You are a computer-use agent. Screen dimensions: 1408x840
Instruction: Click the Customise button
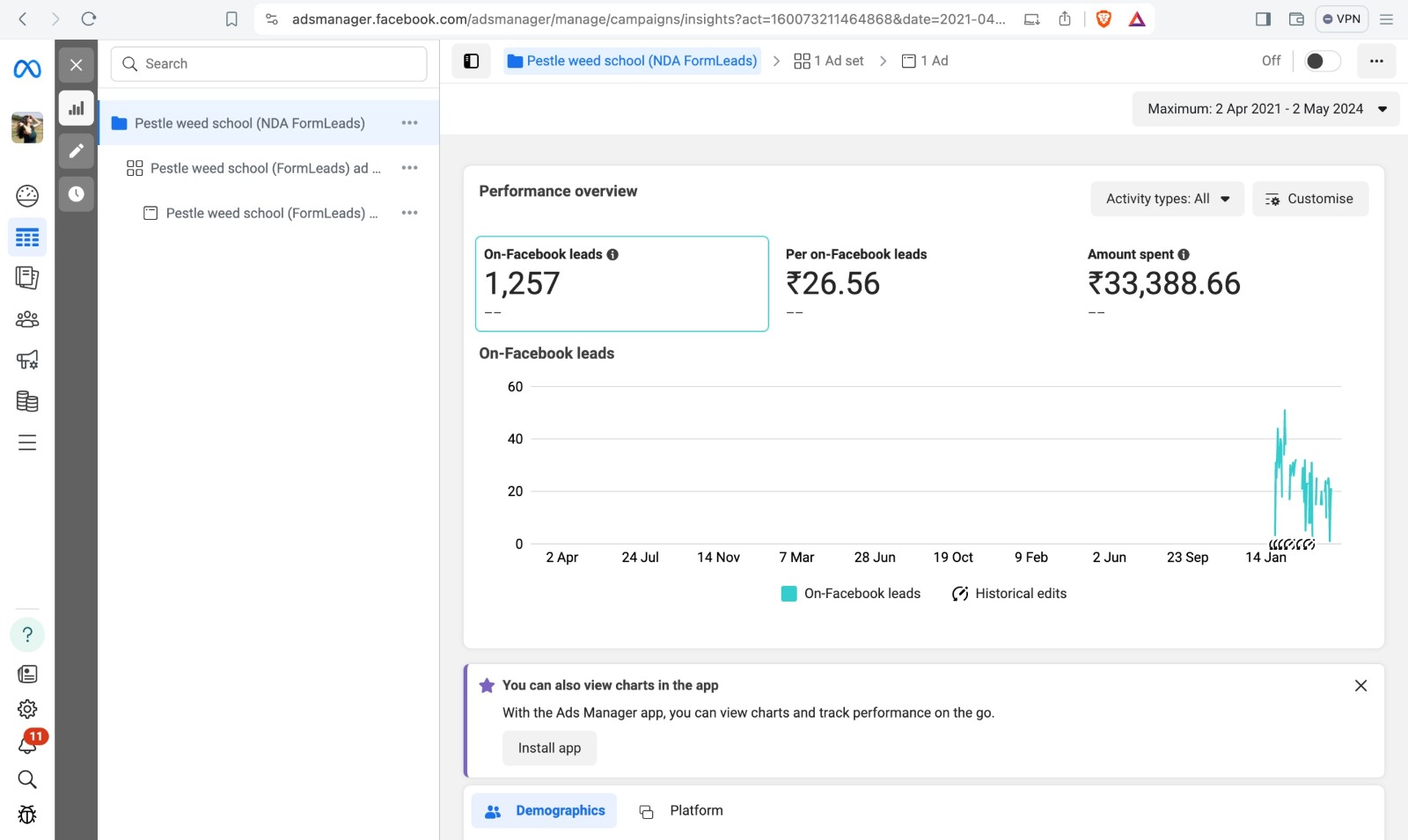[x=1309, y=199]
